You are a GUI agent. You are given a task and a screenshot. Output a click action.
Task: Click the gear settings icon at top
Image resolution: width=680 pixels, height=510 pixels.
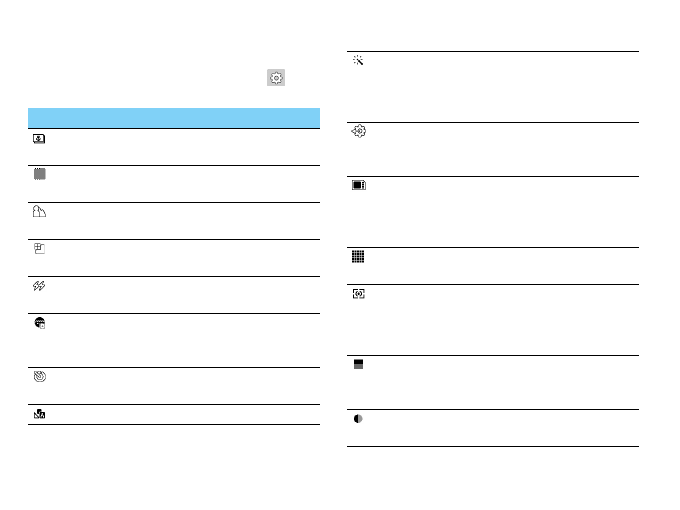[x=276, y=78]
